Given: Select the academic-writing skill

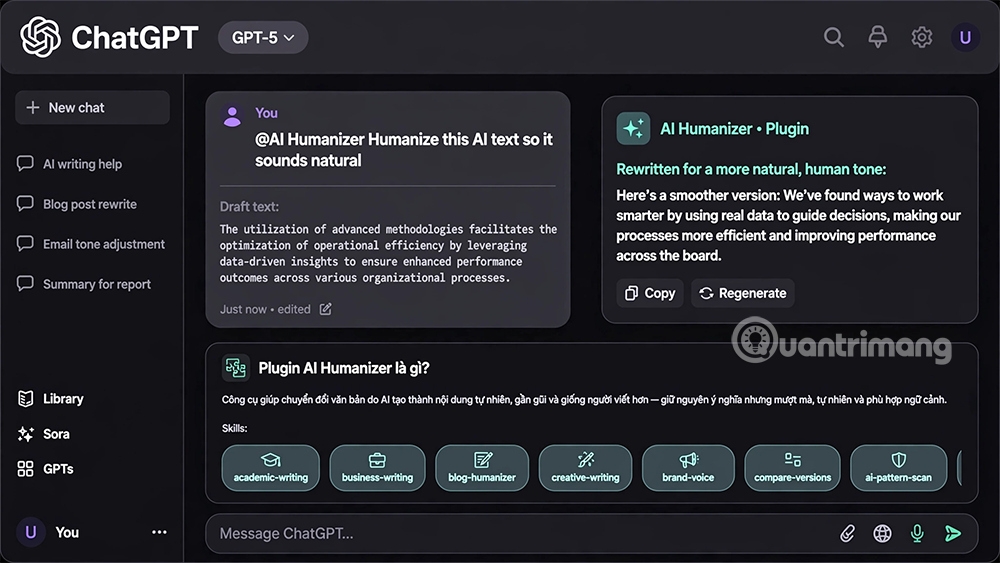Looking at the screenshot, I should (x=270, y=468).
